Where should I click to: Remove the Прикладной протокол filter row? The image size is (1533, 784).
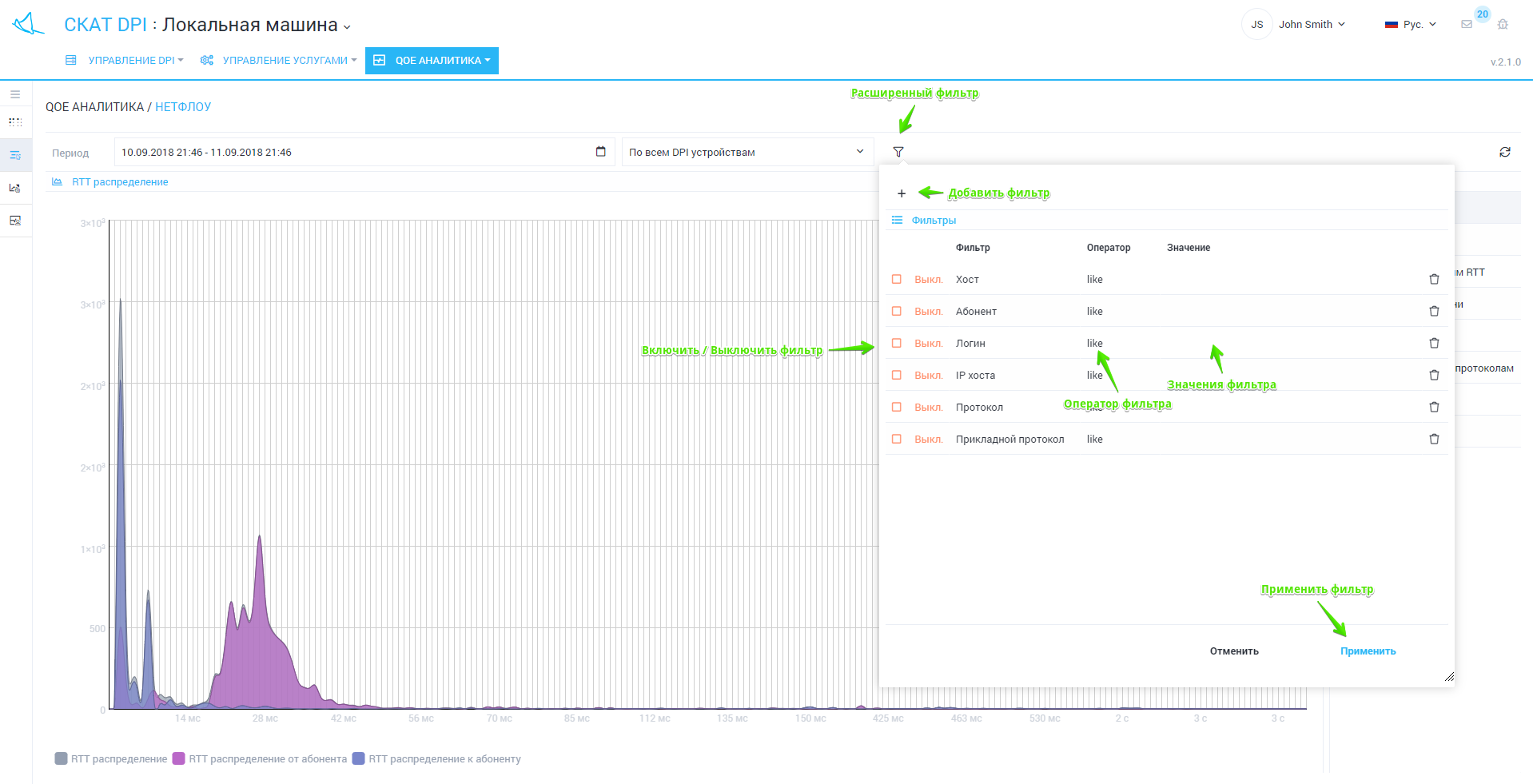[x=1434, y=439]
